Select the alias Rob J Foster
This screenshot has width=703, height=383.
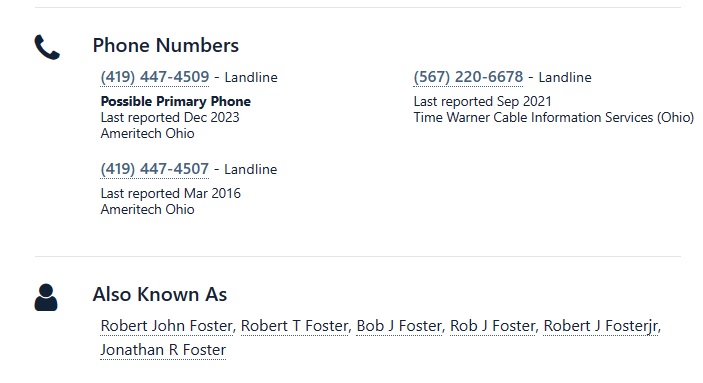click(493, 326)
